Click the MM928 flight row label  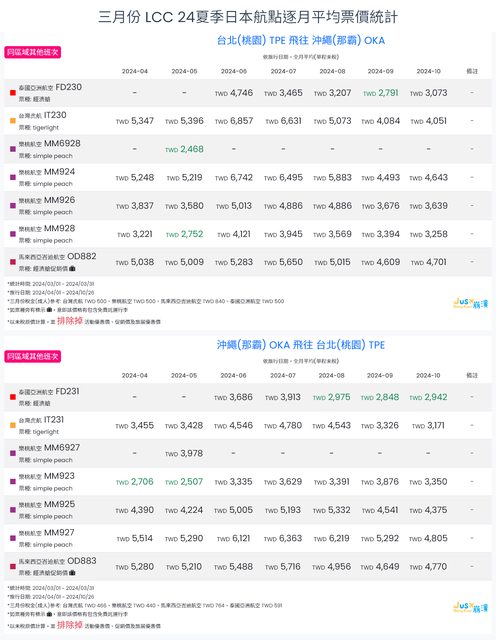(47, 233)
